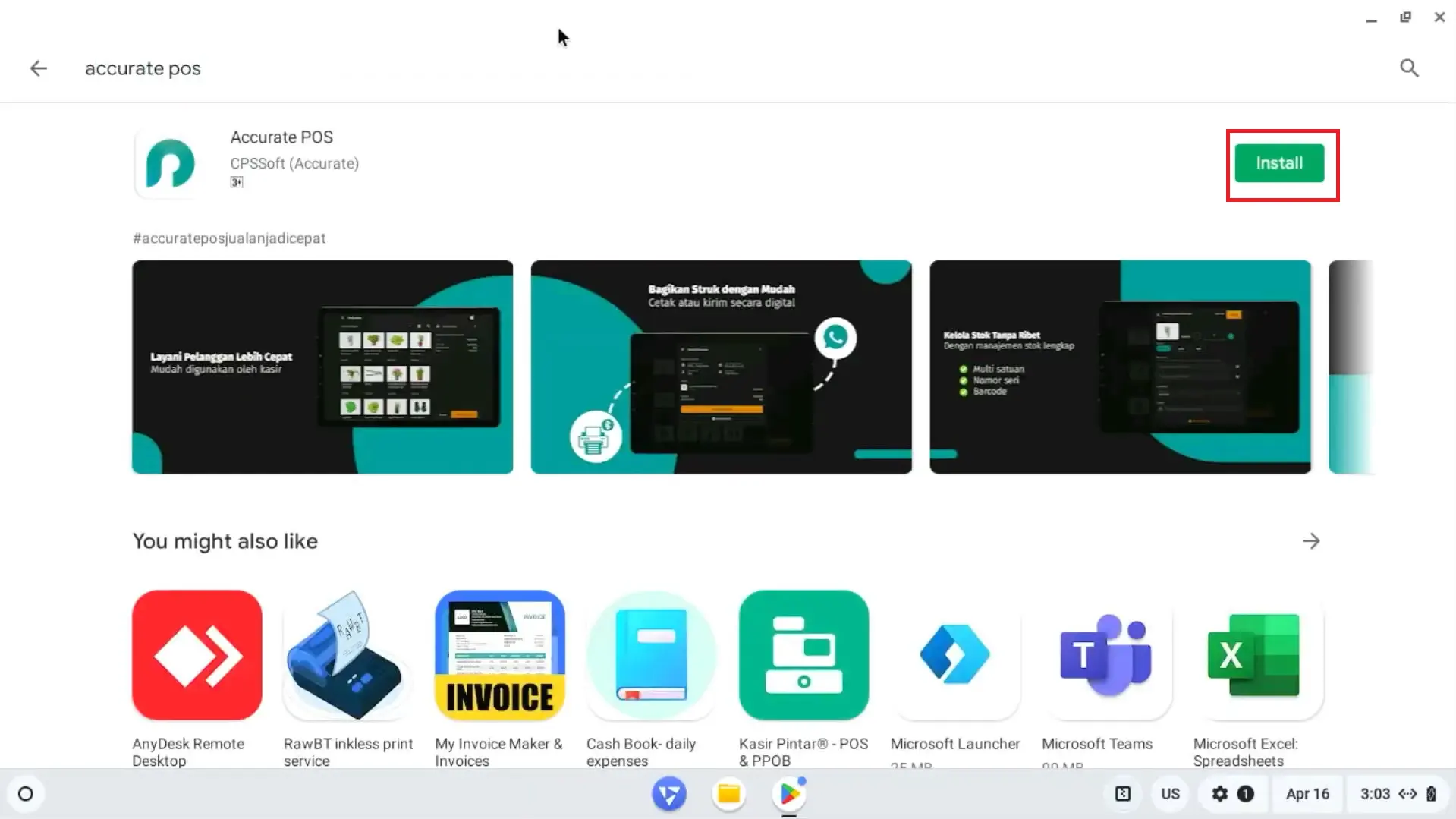
Task: Click the search field showing accurate pos
Action: click(x=143, y=68)
